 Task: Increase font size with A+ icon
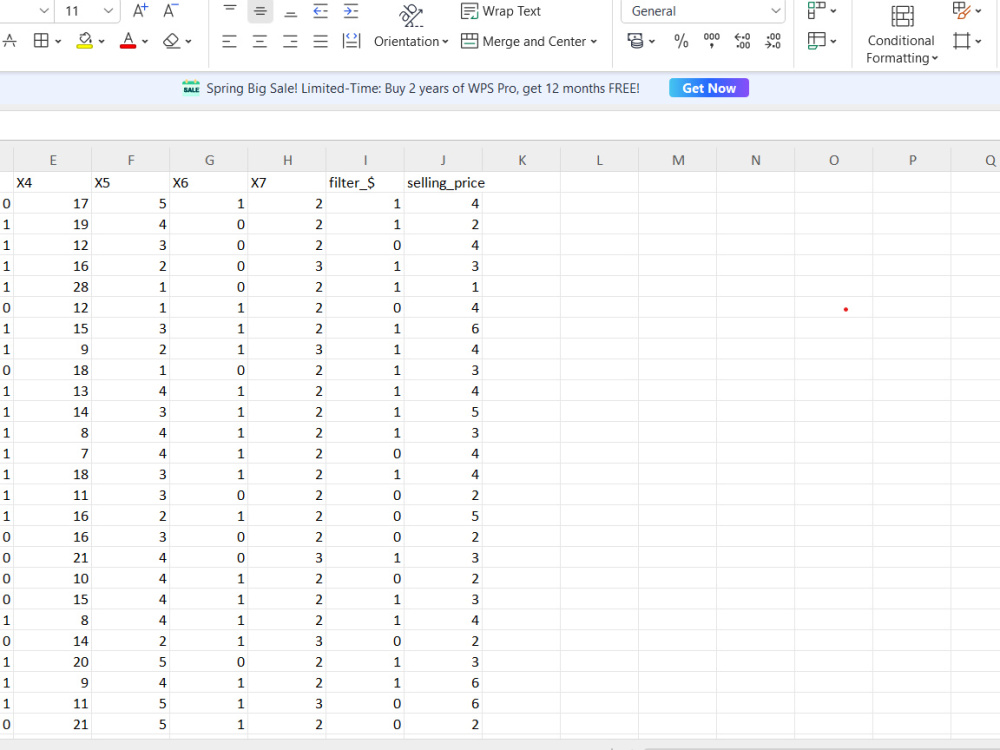click(140, 10)
